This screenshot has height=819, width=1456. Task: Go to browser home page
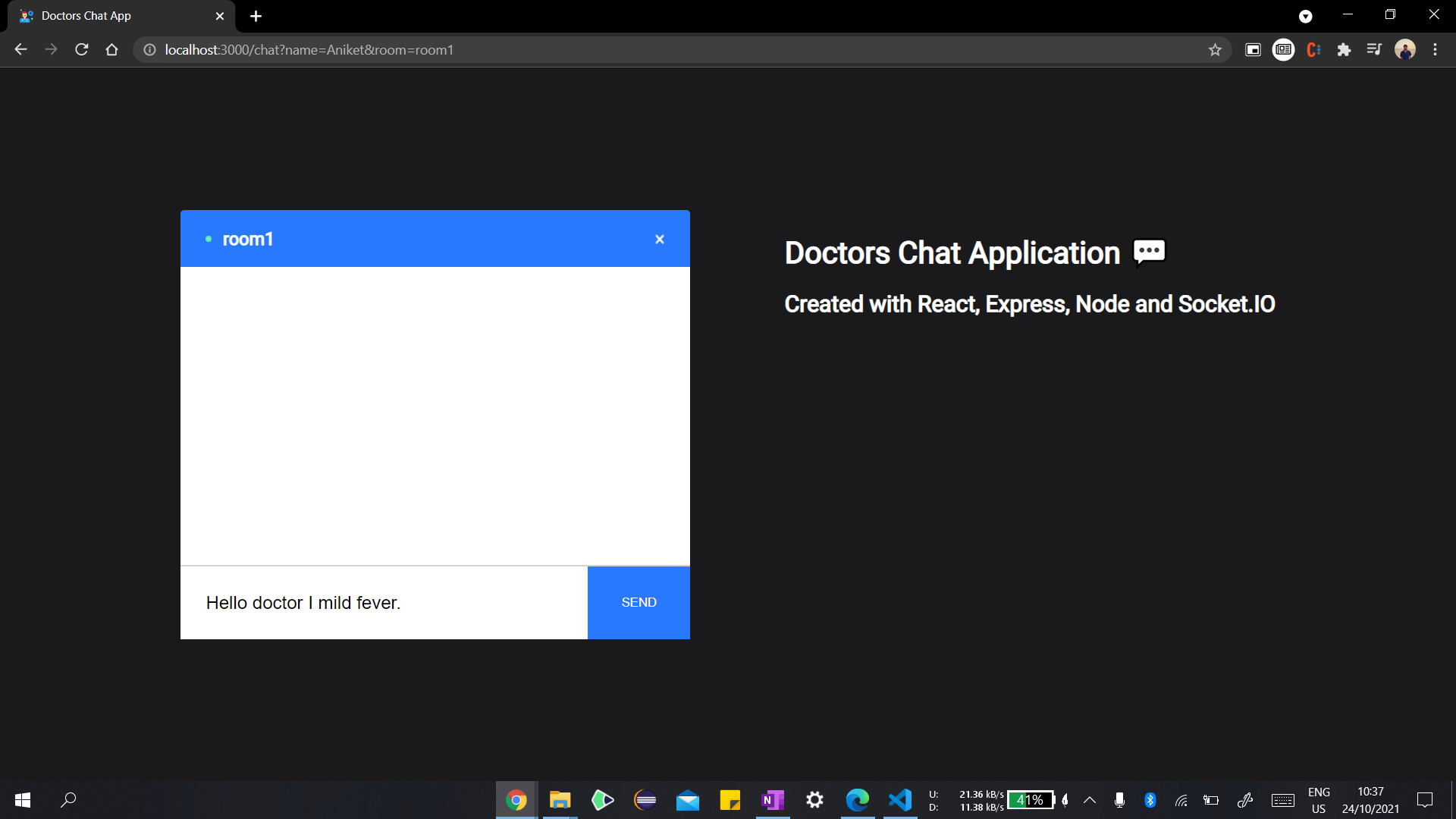pos(112,50)
